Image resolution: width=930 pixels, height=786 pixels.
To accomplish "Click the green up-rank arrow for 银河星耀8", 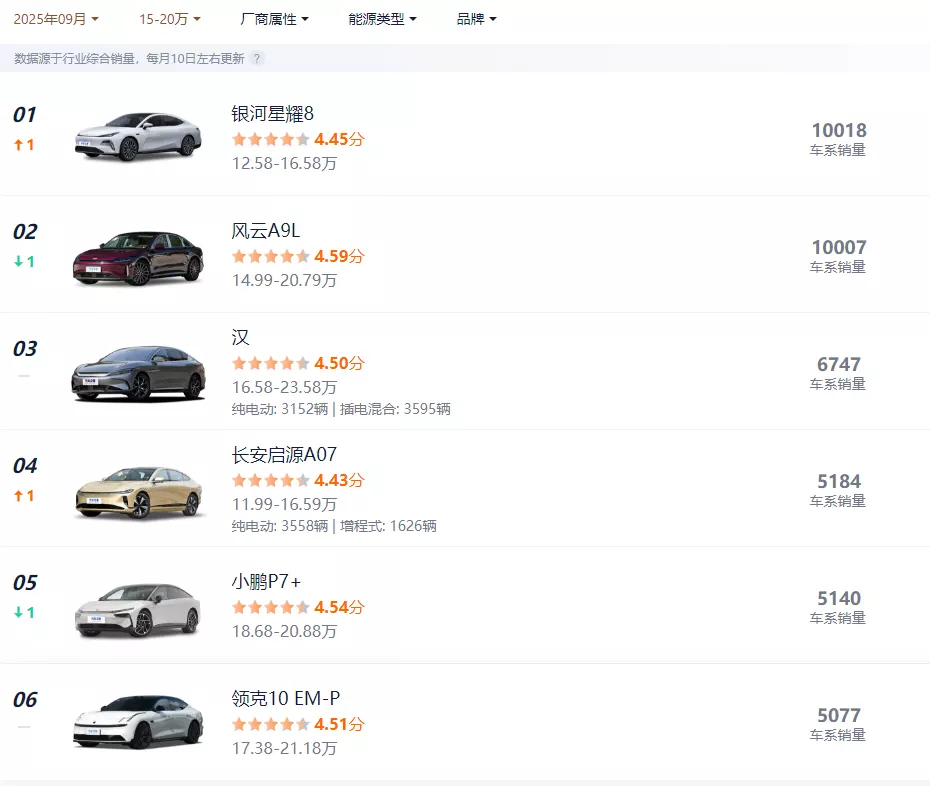I will pos(20,145).
